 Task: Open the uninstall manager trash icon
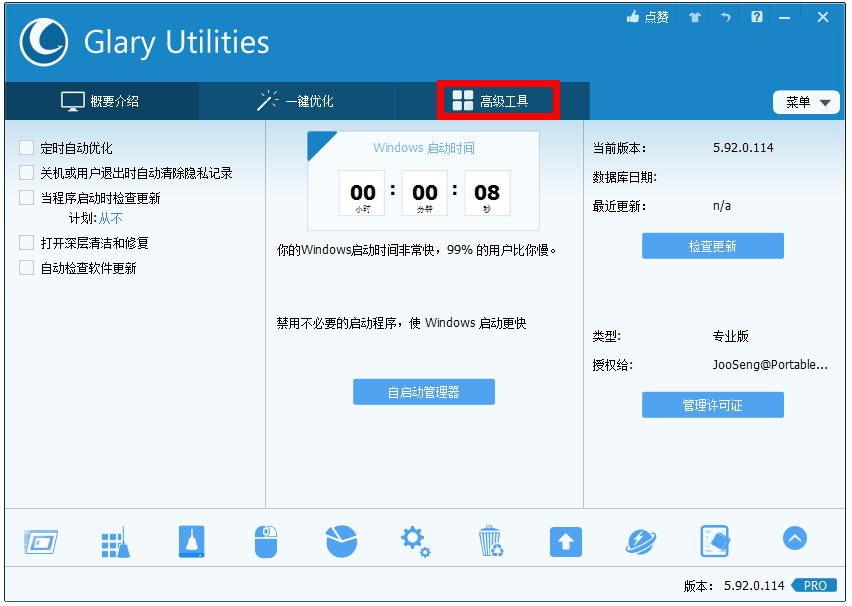coord(491,540)
